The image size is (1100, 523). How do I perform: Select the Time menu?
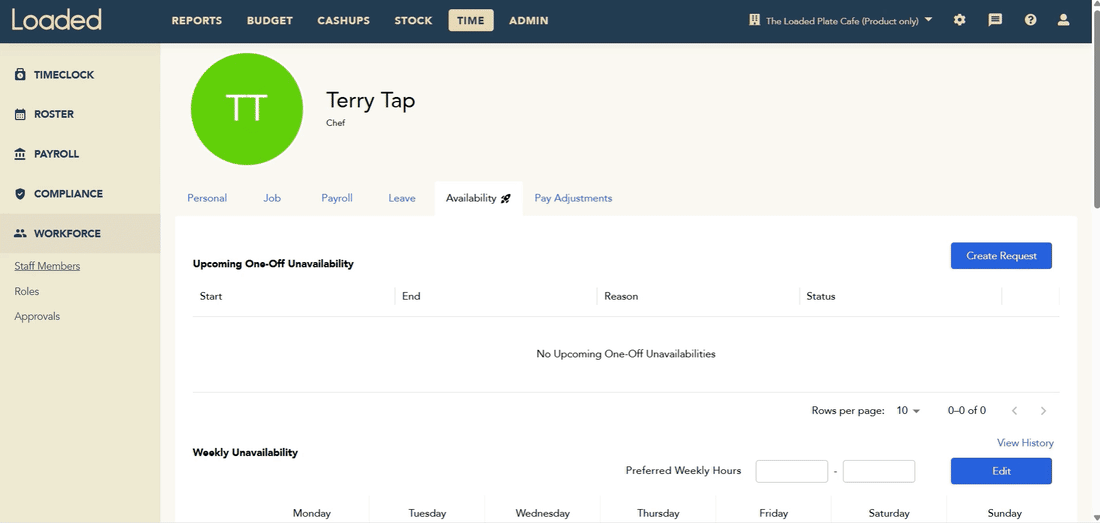click(x=471, y=20)
